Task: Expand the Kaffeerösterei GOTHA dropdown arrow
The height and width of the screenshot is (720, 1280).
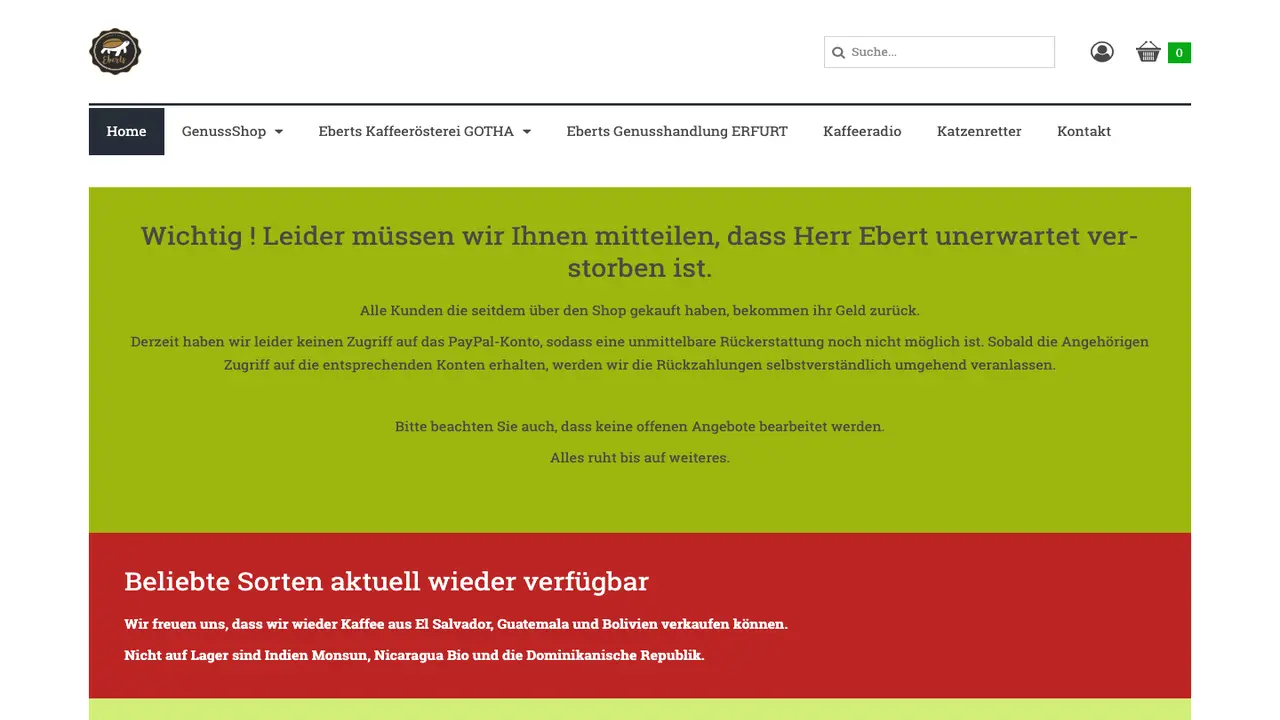Action: (x=527, y=132)
